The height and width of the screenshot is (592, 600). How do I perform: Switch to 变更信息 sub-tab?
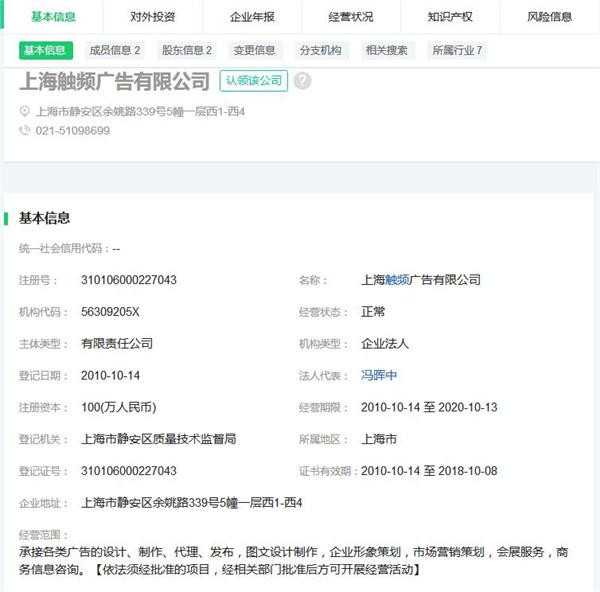[254, 50]
